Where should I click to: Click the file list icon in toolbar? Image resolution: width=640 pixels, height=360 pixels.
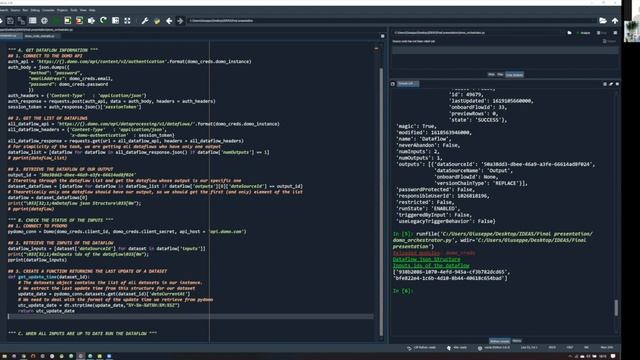(33, 20)
